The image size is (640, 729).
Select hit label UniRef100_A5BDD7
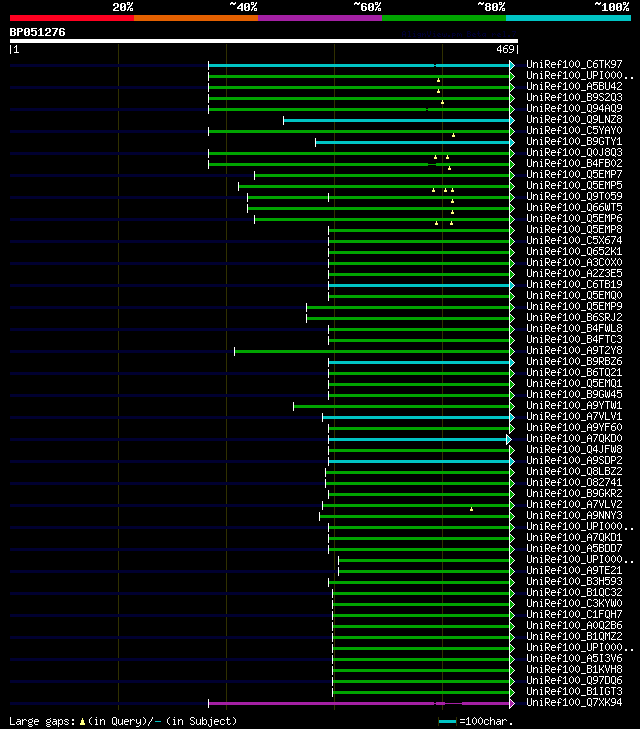[x=574, y=548]
